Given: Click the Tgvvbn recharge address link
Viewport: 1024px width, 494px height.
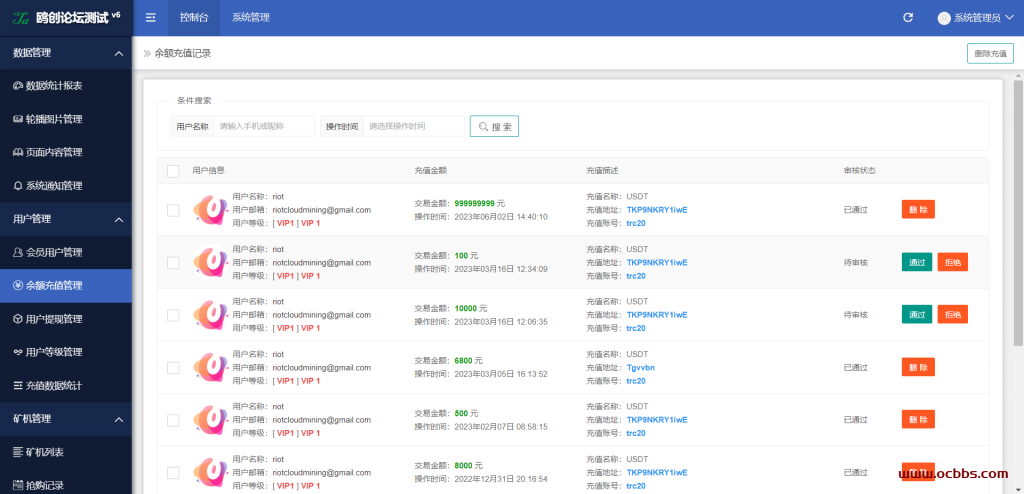Looking at the screenshot, I should point(641,367).
